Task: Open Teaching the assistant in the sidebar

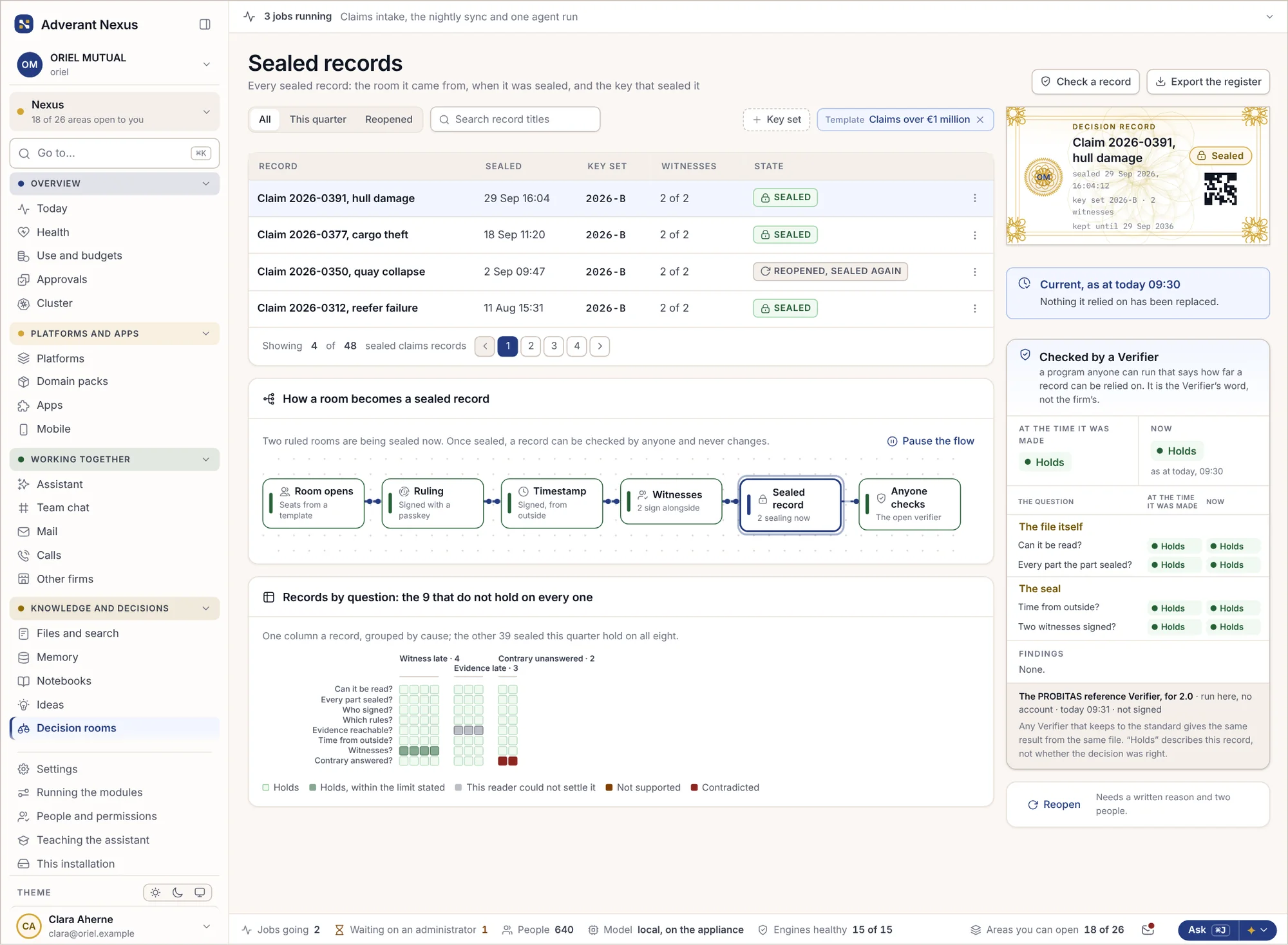Action: point(115,840)
